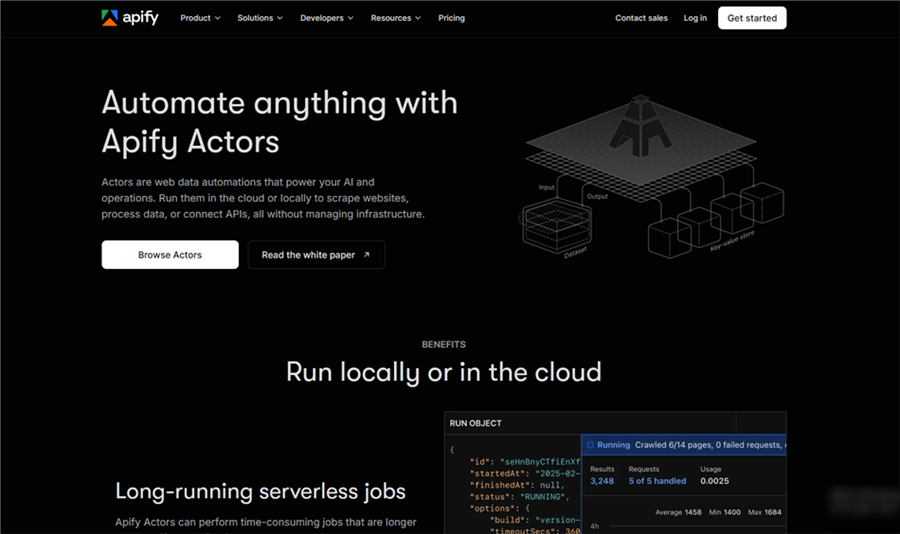
Task: Click the 'Automate anything with Apify Actors' headline
Action: coord(280,122)
